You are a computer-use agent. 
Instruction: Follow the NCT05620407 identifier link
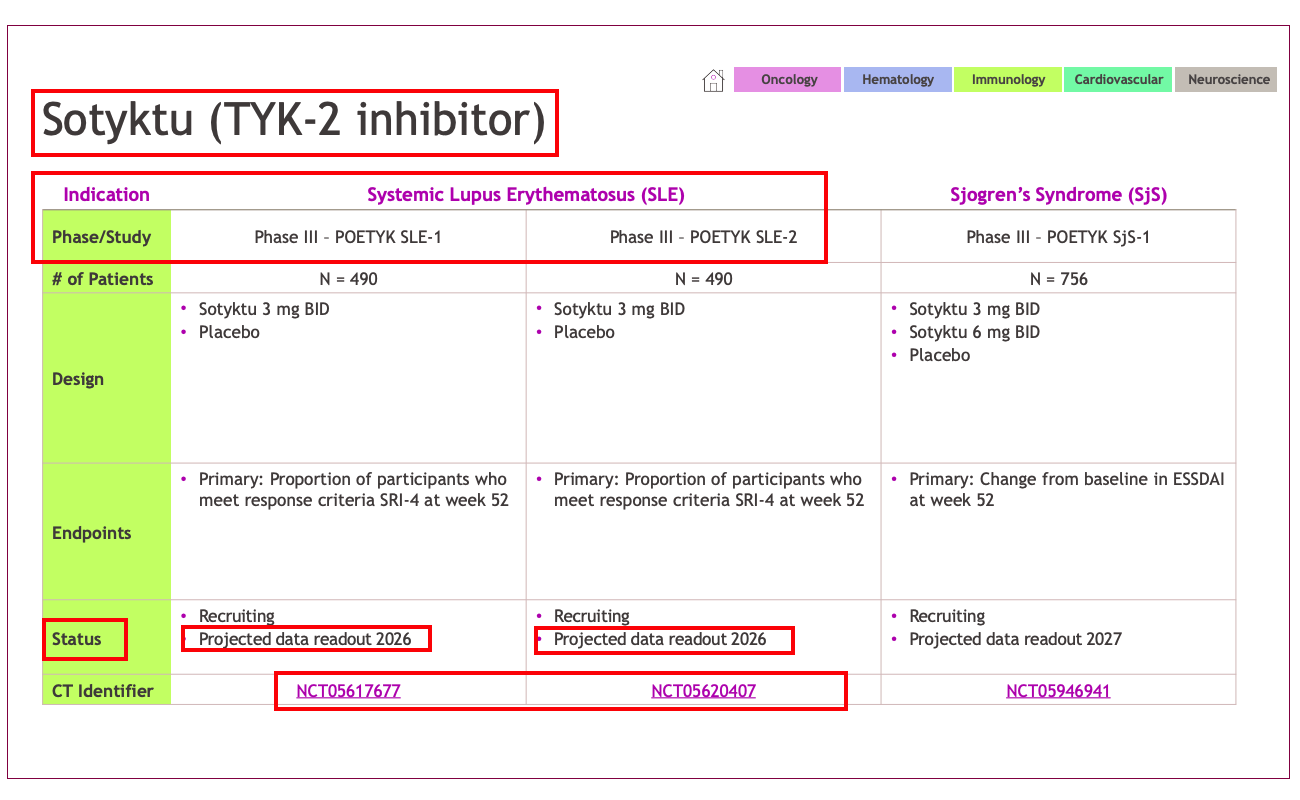point(703,691)
